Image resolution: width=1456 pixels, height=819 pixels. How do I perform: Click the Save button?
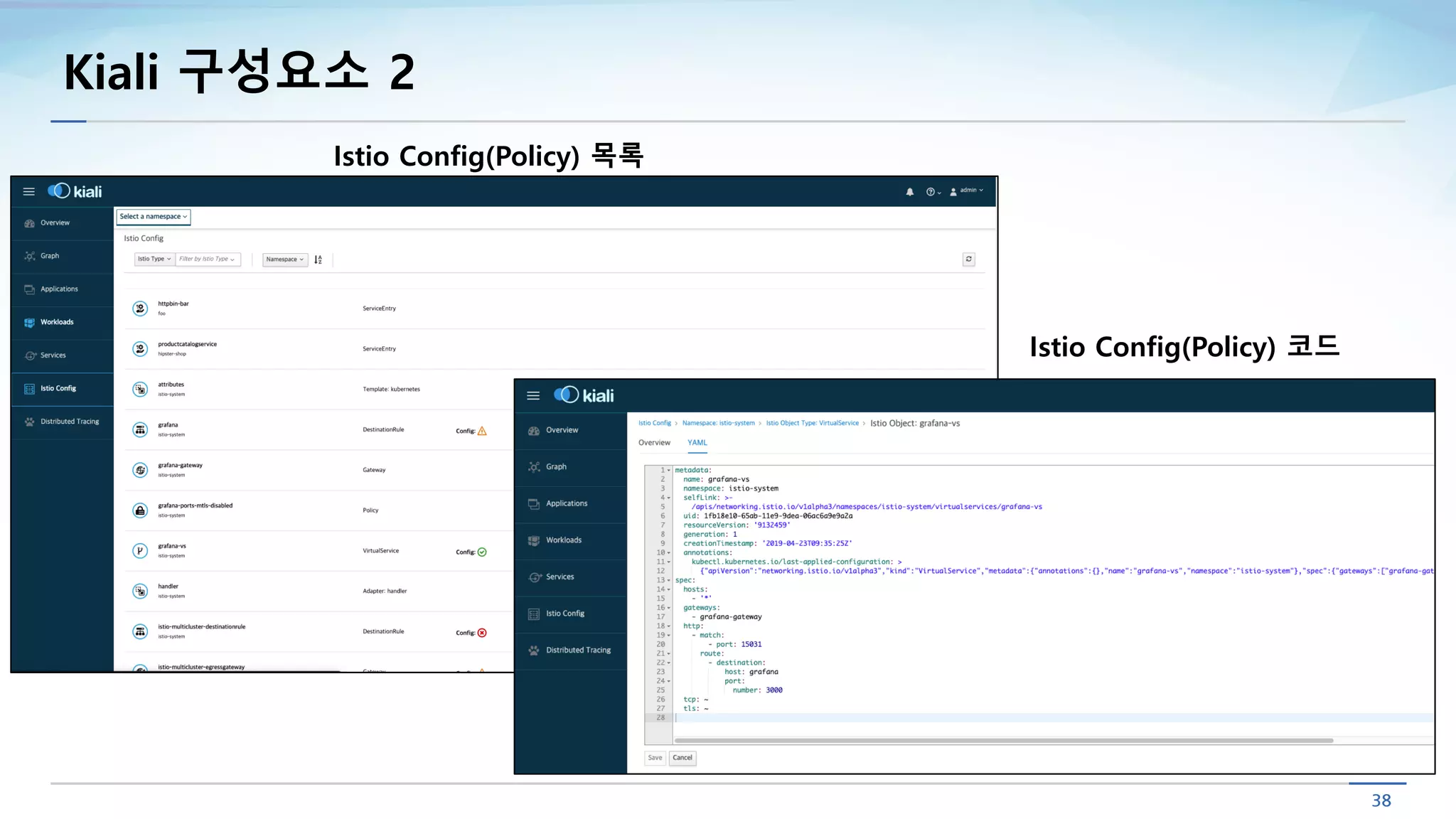[655, 758]
